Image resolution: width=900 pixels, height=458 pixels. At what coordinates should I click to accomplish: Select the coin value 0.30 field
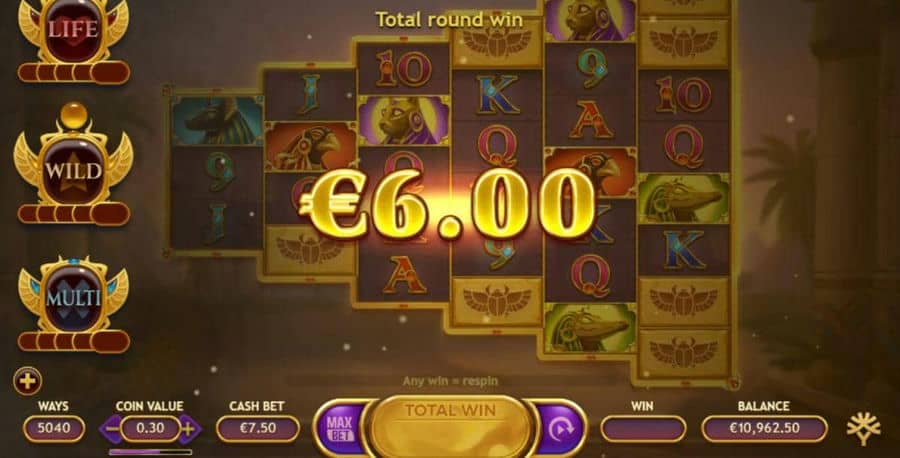pos(150,428)
